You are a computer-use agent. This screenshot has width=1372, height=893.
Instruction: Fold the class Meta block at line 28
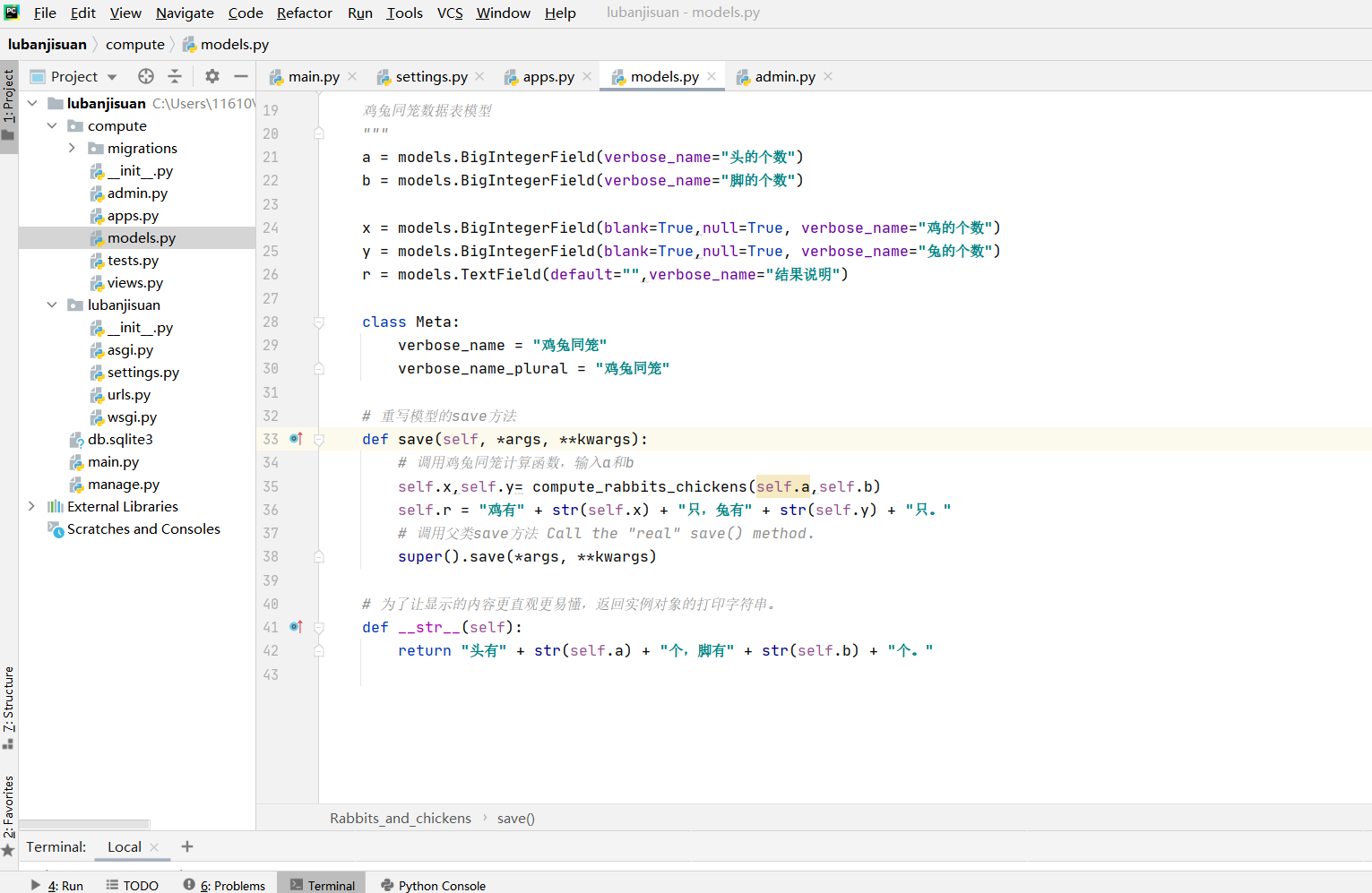click(x=319, y=322)
